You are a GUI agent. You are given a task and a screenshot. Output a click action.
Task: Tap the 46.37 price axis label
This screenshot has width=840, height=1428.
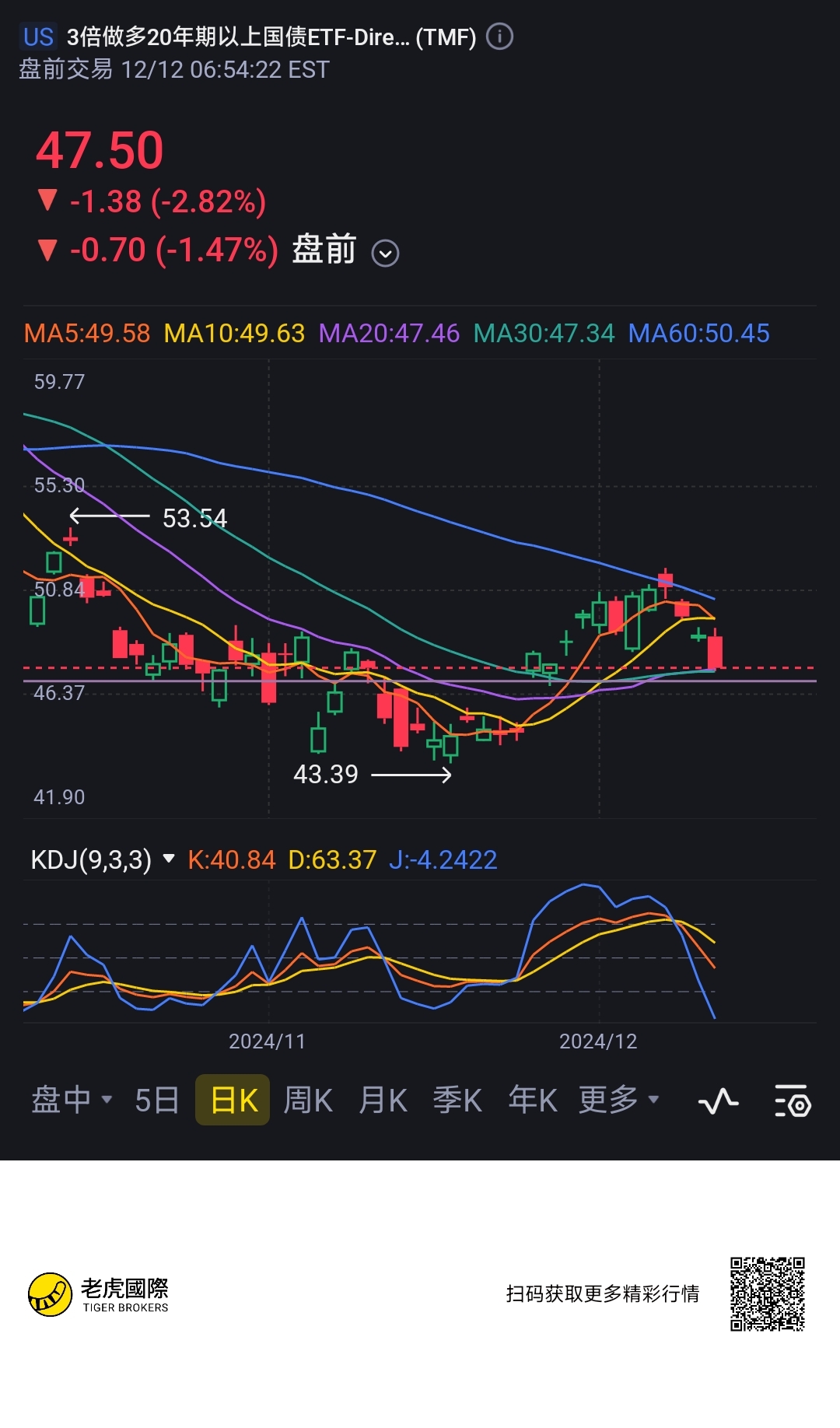tap(59, 693)
